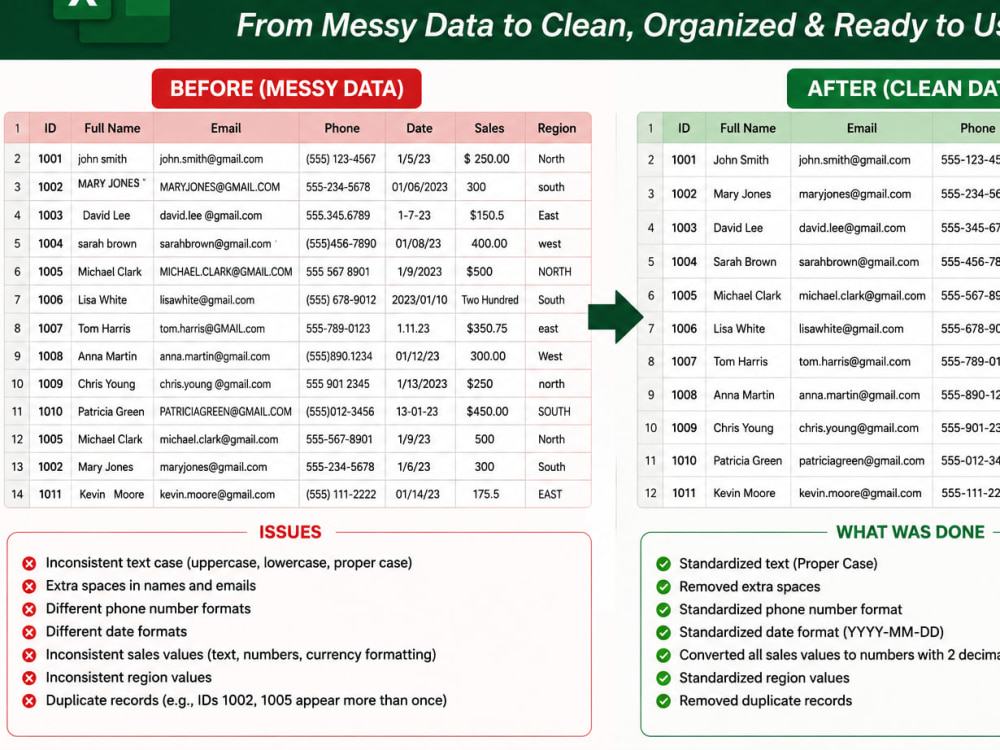
Task: Click the BEFORE (MESSY DATA) red badge
Action: tap(286, 88)
